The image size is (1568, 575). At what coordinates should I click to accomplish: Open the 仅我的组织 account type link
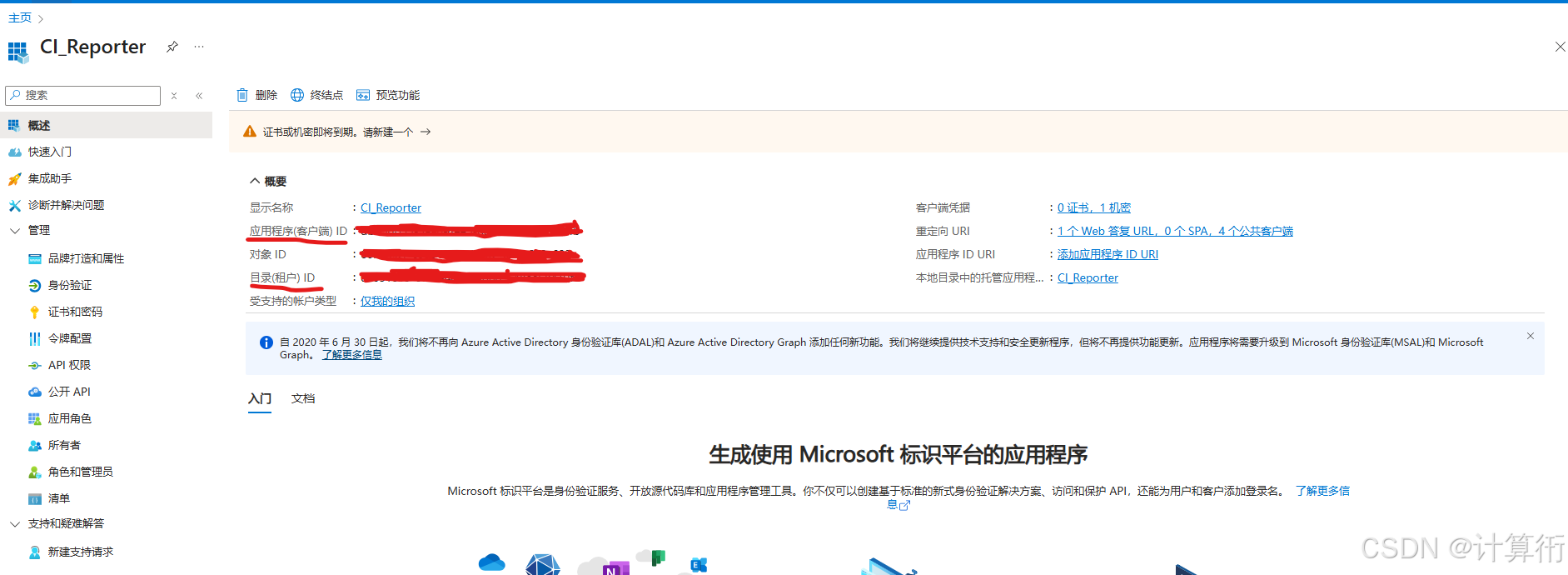[x=387, y=301]
